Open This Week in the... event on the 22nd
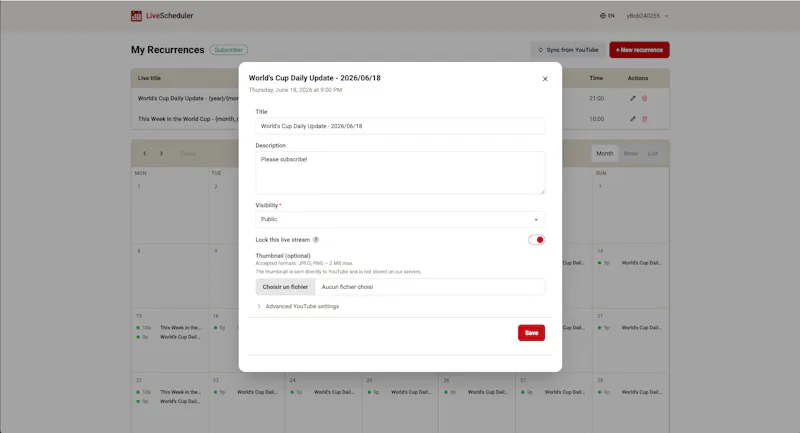 169,392
